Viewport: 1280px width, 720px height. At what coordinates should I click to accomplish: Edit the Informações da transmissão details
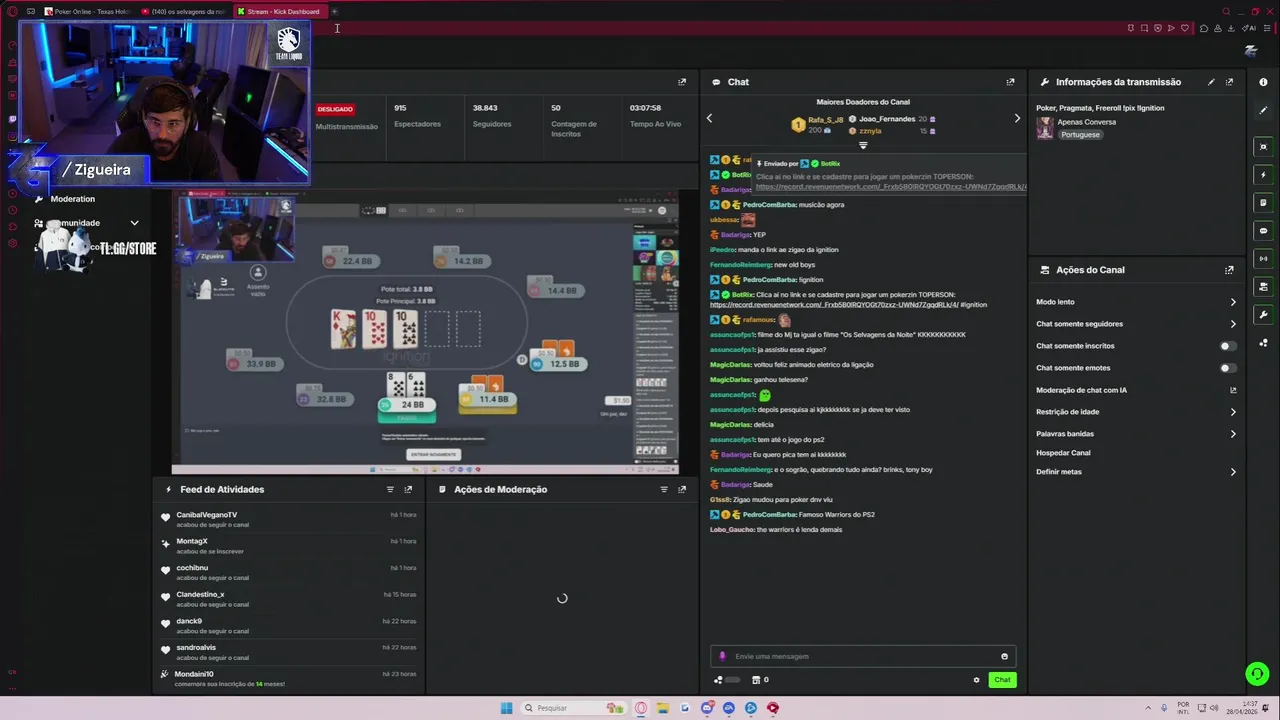[x=1211, y=82]
